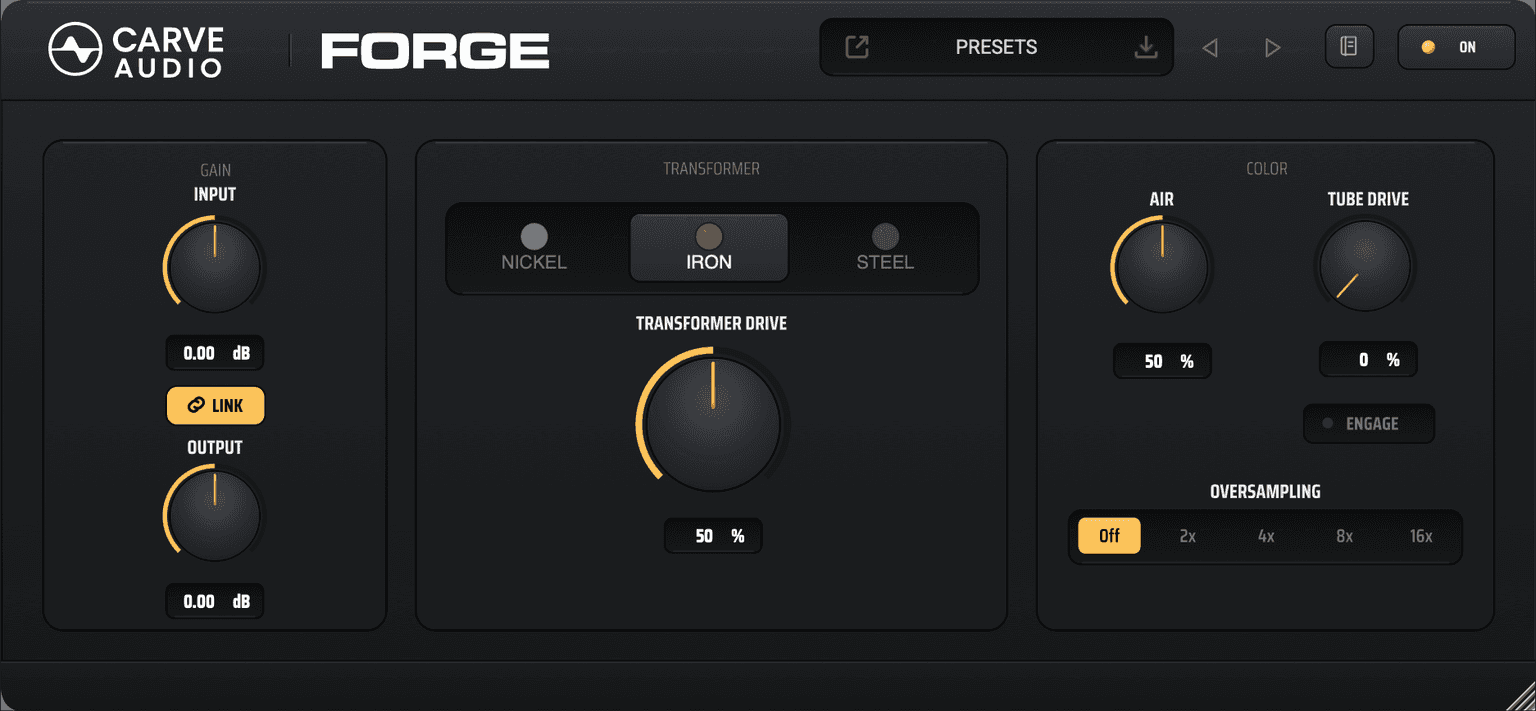Toggle the LINK gain button
This screenshot has height=711, width=1536.
pos(215,406)
